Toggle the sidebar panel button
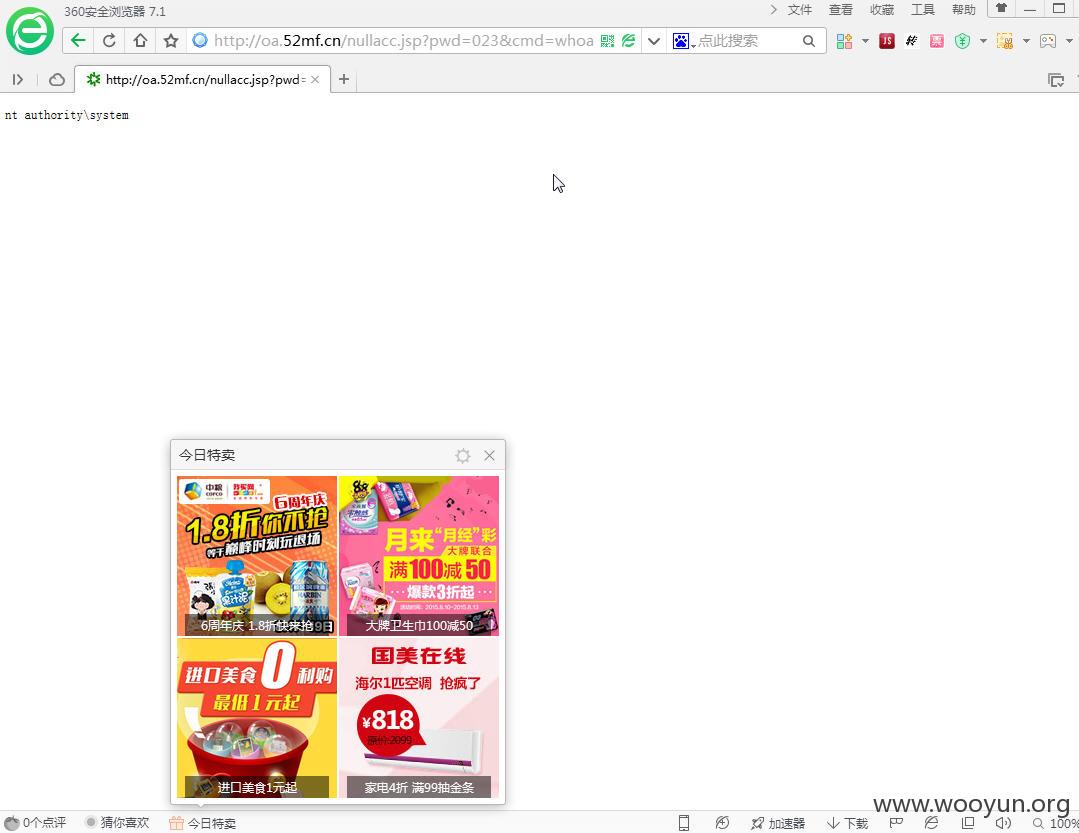 coord(18,80)
